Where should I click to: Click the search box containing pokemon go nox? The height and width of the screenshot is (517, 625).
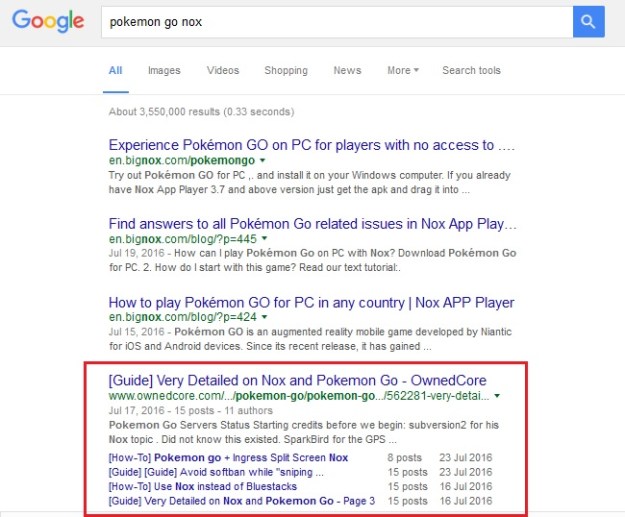(336, 21)
